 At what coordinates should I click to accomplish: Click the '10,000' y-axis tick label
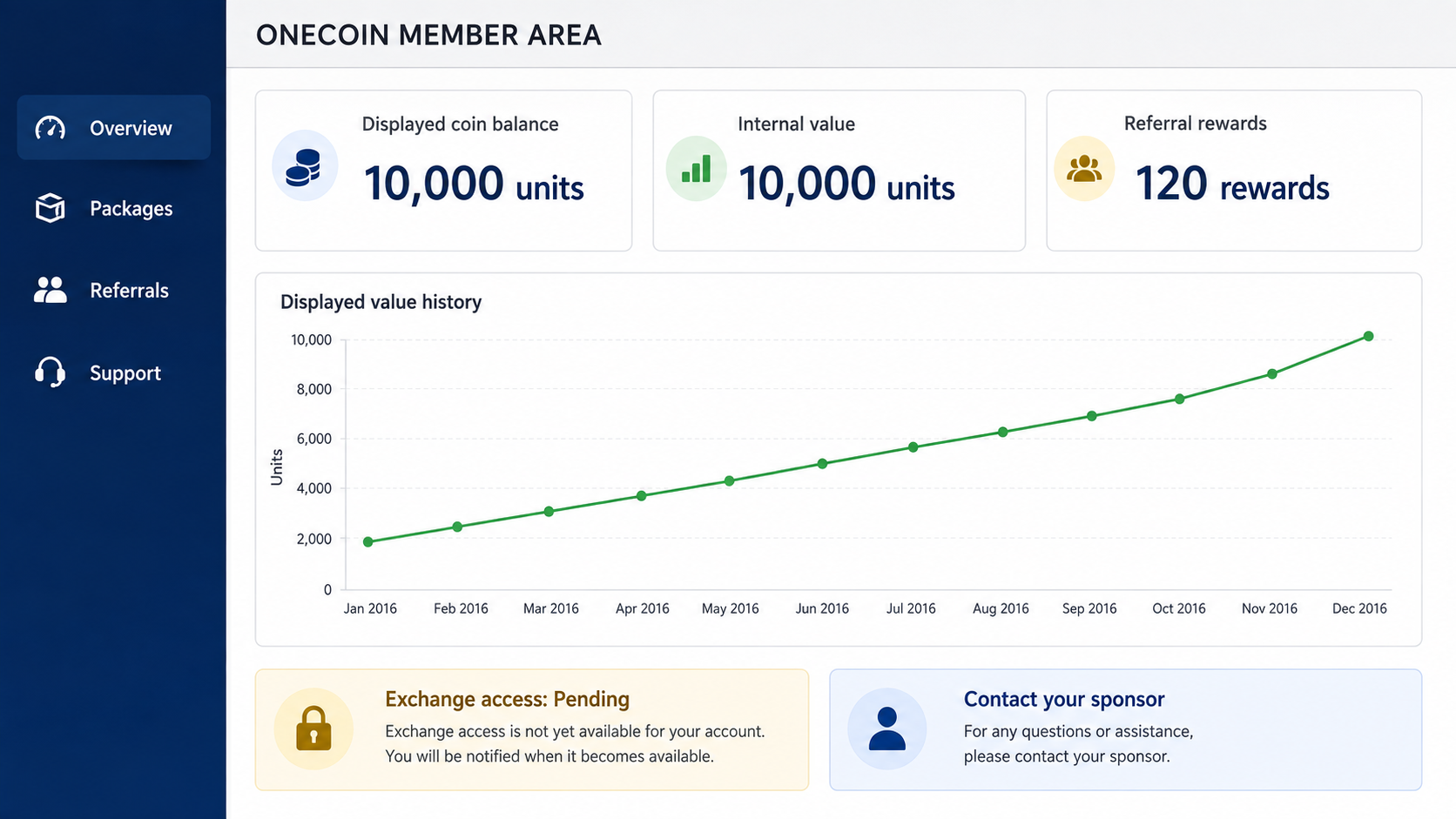pos(311,339)
